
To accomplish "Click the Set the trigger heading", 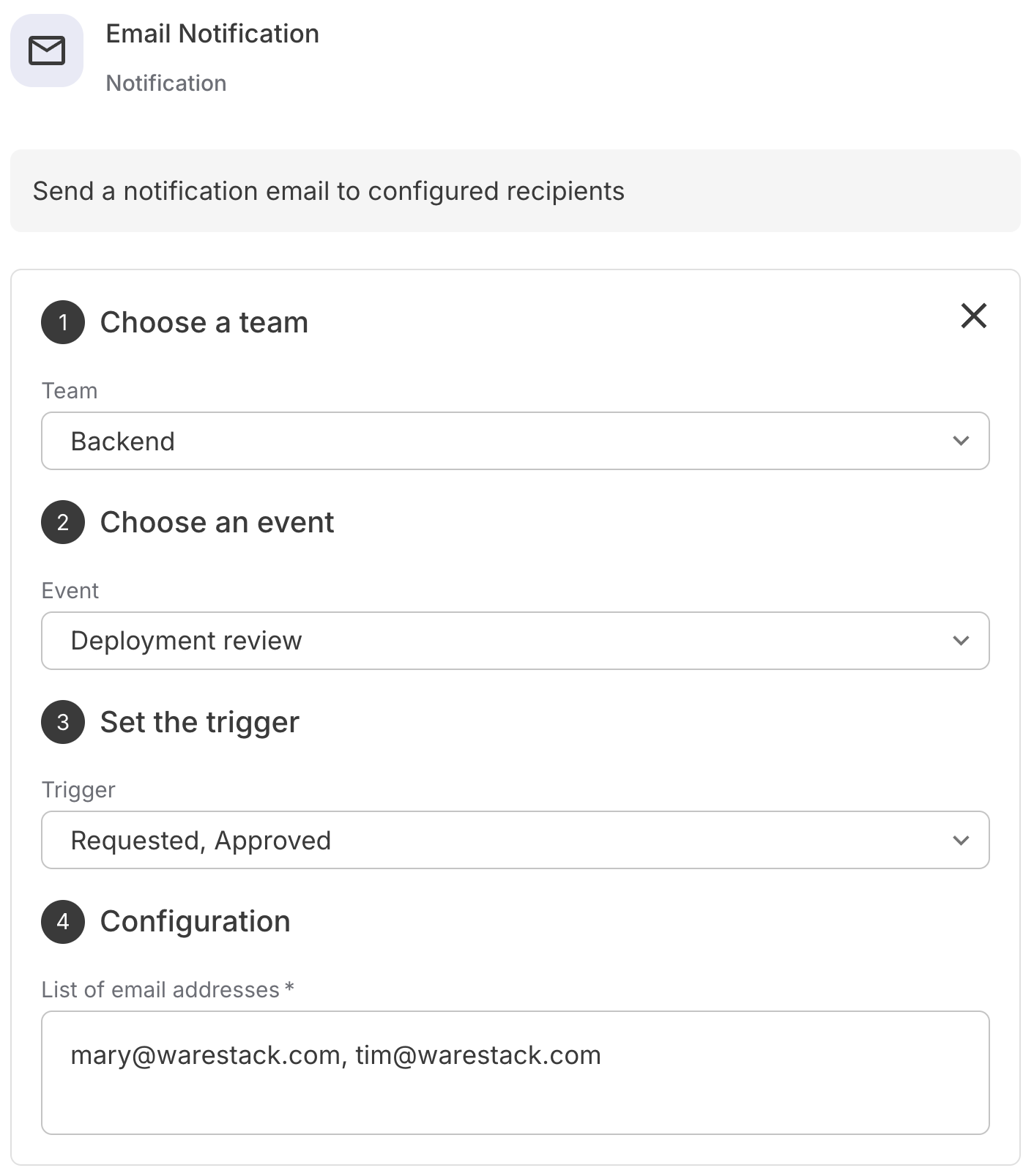I will click(200, 722).
